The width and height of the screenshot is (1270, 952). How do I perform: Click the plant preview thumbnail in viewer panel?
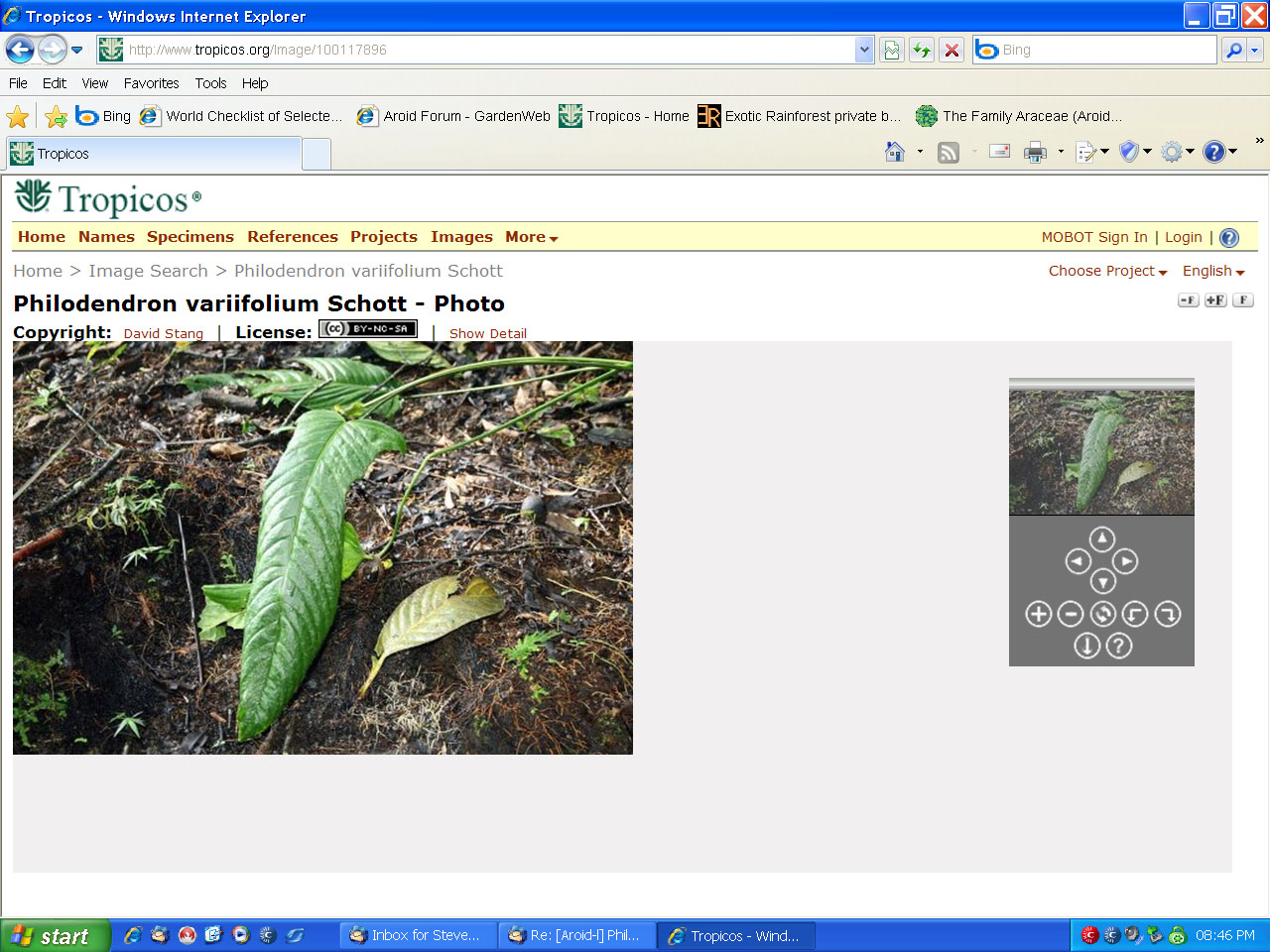pyautogui.click(x=1101, y=452)
